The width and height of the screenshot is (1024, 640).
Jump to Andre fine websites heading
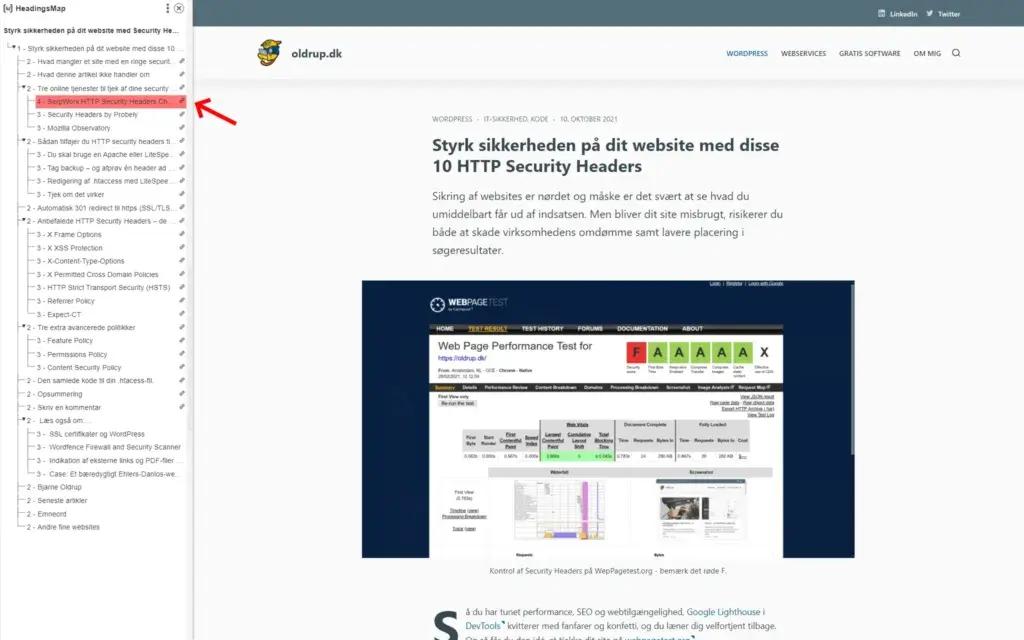63,527
